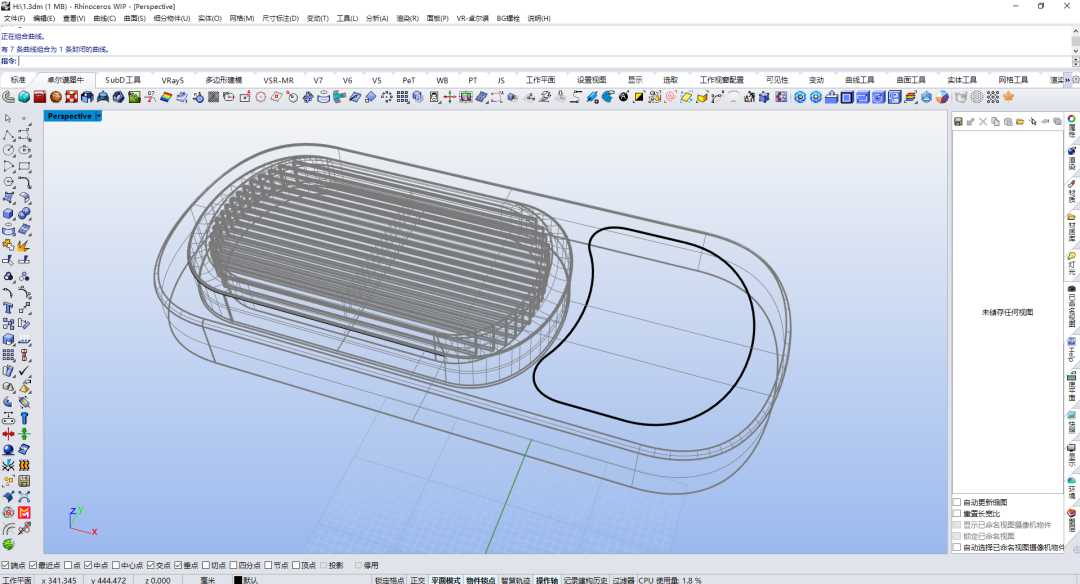Image resolution: width=1080 pixels, height=584 pixels.
Task: Select the rectangle tool in left sidebar
Action: point(24,166)
